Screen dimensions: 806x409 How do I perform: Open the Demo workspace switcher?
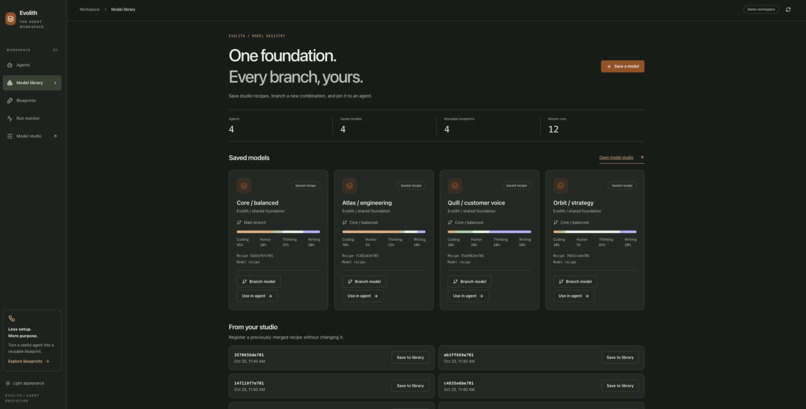click(761, 9)
